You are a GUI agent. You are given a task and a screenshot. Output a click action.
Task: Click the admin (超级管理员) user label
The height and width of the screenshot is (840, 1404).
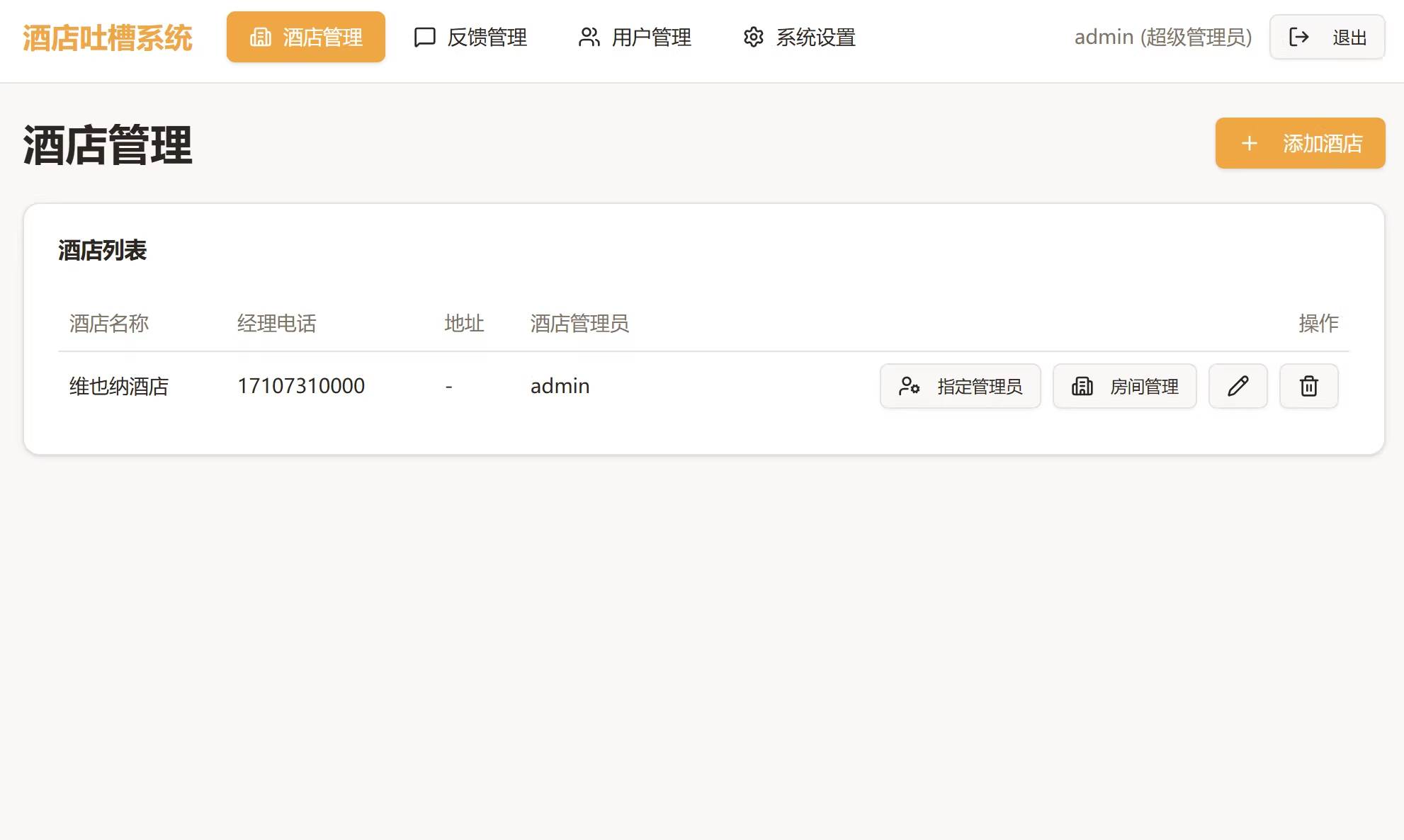(1162, 37)
